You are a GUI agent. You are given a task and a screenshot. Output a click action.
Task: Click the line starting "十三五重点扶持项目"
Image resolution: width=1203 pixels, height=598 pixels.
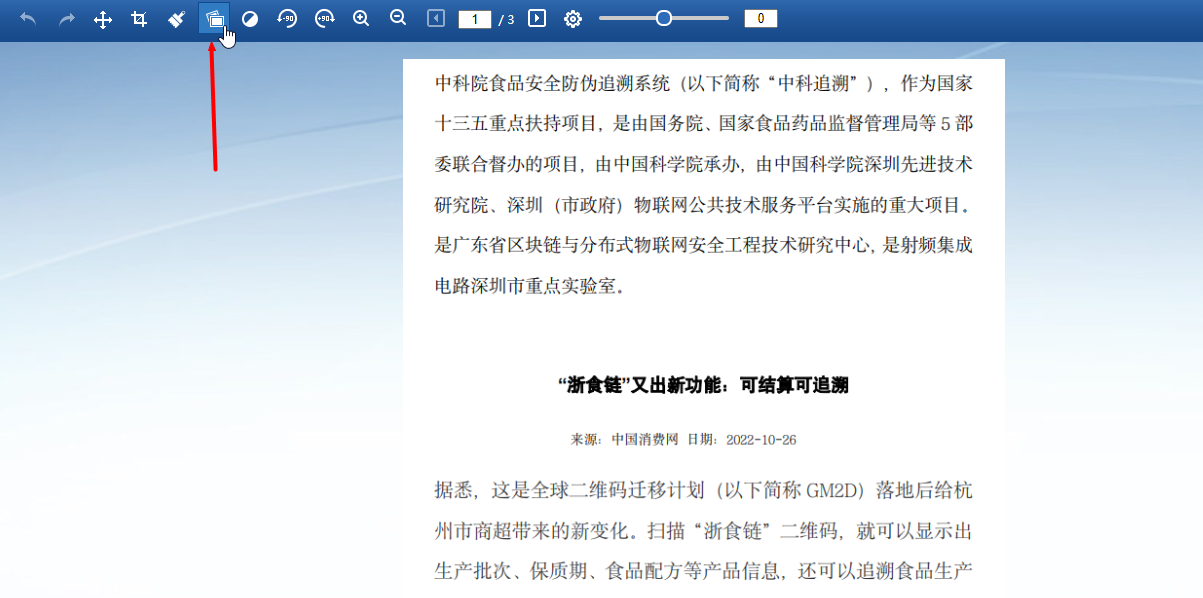pyautogui.click(x=704, y=124)
